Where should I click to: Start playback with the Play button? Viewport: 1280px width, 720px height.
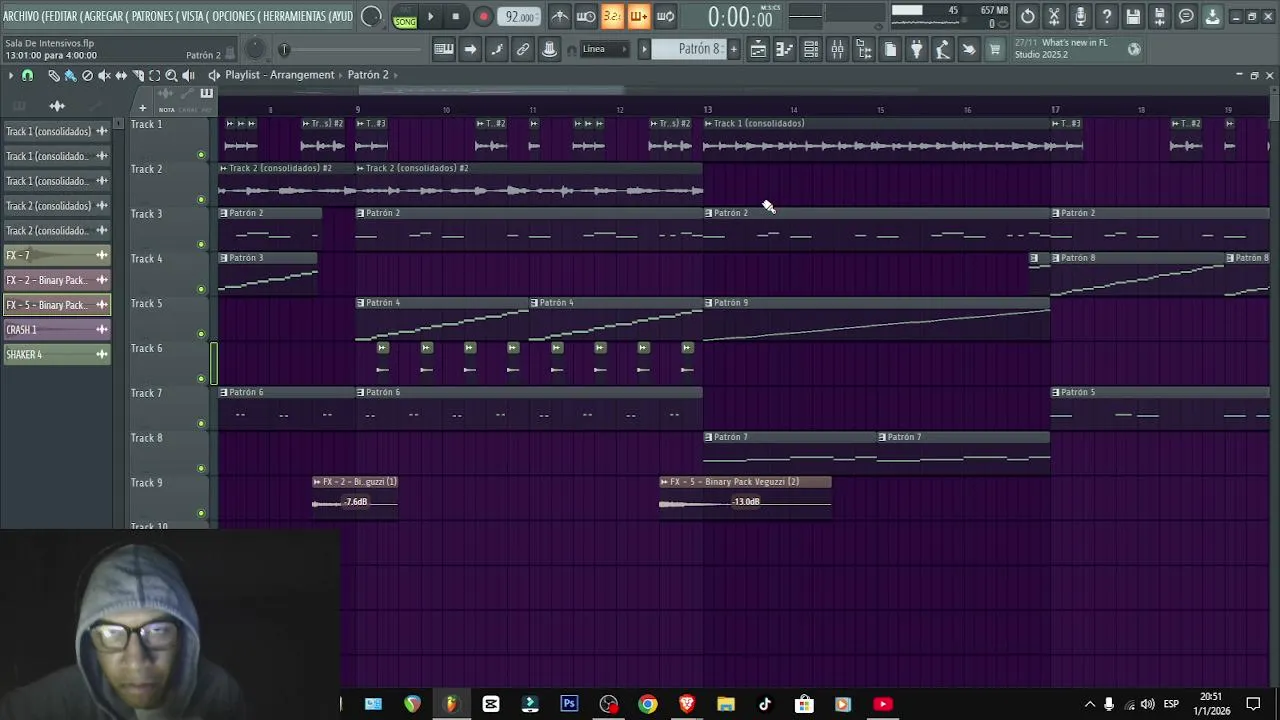[430, 17]
